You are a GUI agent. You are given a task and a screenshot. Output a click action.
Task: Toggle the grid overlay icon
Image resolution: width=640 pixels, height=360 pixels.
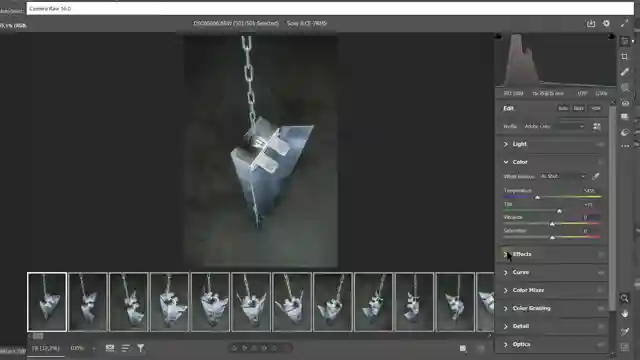624,347
